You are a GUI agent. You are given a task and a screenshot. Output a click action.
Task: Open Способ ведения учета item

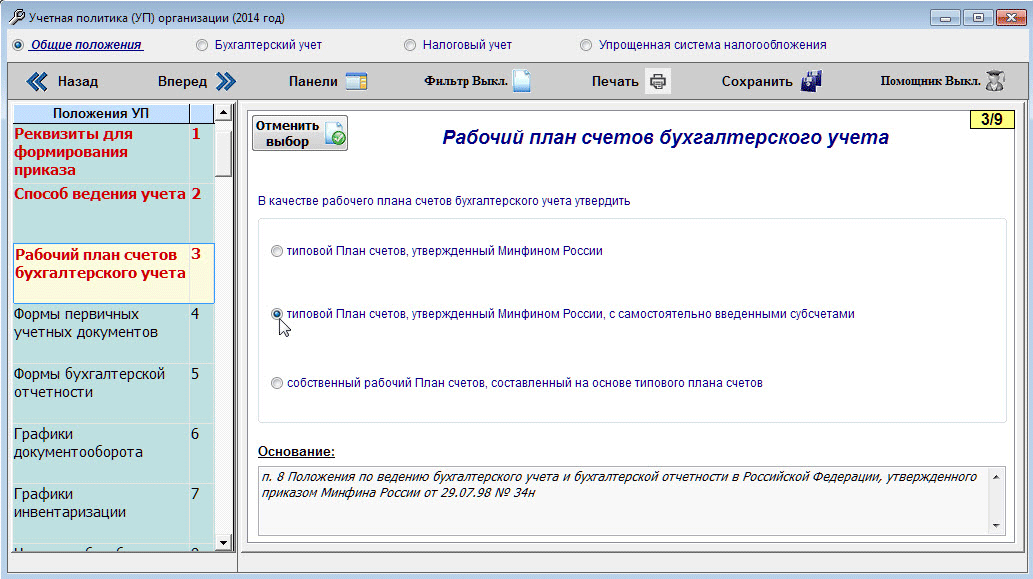pyautogui.click(x=113, y=213)
